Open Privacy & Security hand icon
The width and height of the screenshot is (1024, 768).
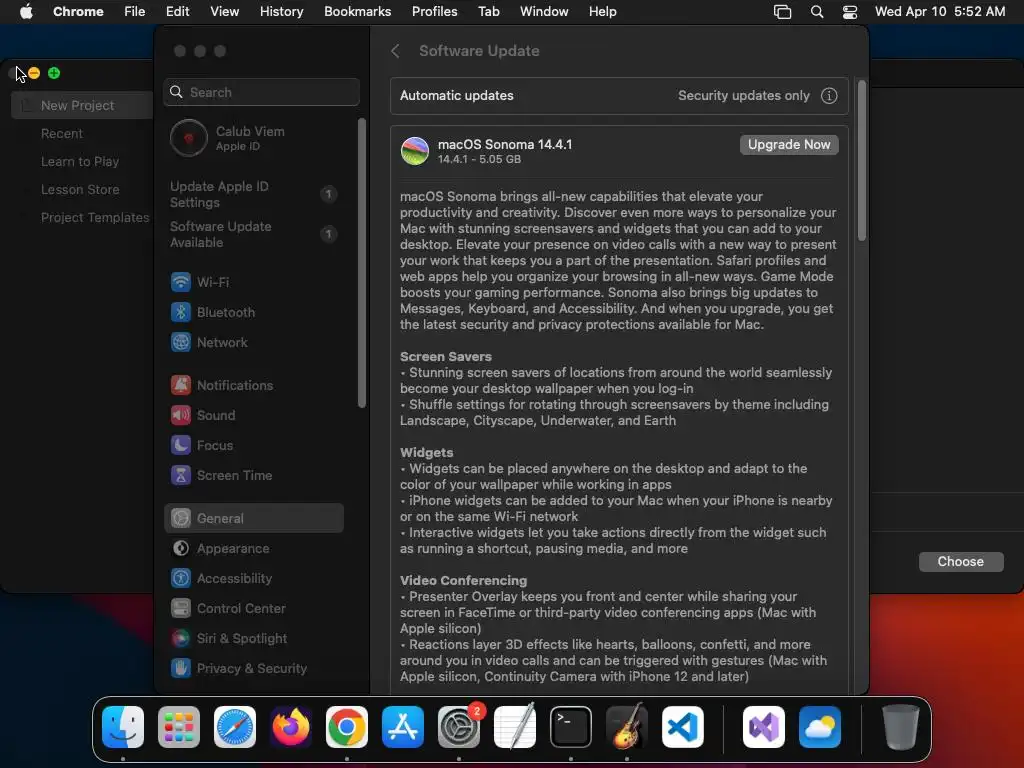(181, 668)
